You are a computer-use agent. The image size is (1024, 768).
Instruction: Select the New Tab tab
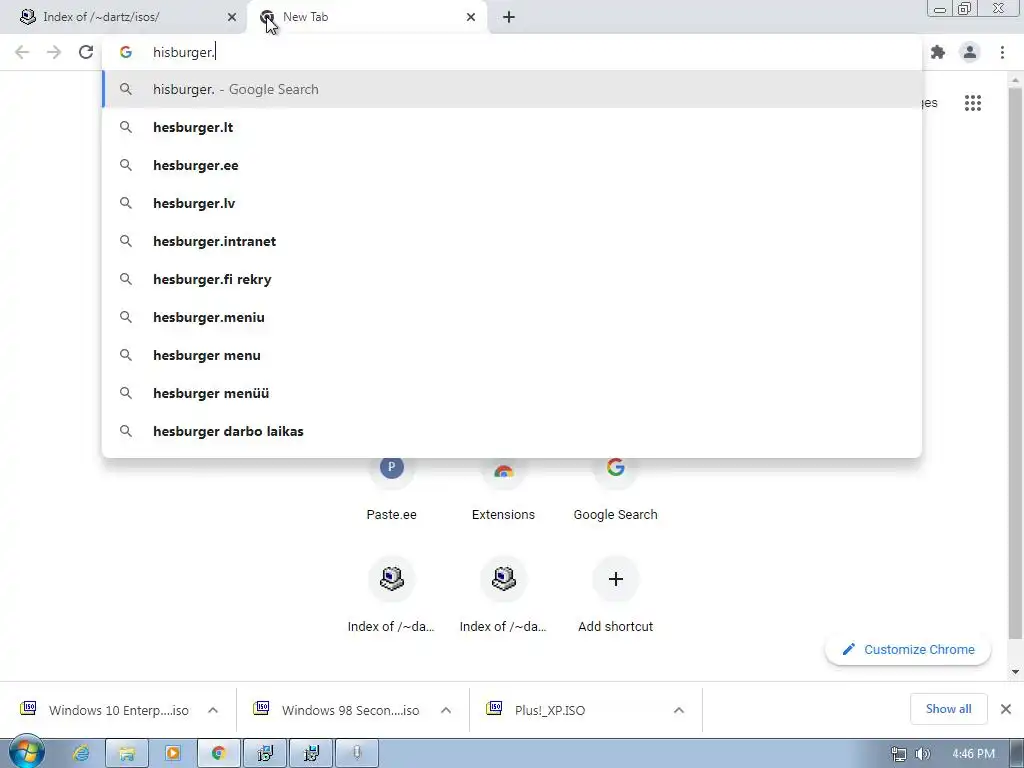(x=367, y=17)
